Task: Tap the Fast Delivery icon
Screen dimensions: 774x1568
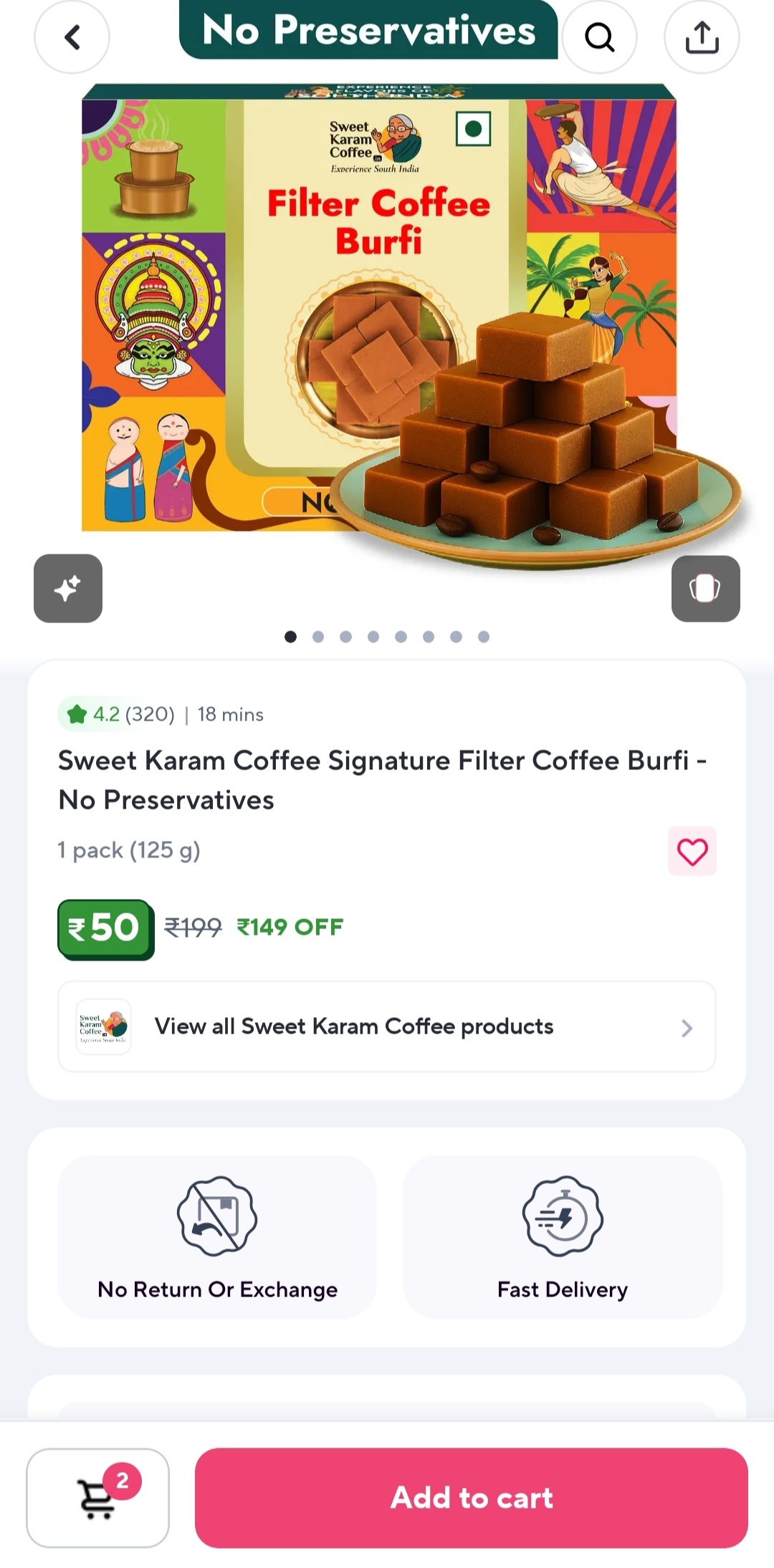Action: (x=563, y=1216)
